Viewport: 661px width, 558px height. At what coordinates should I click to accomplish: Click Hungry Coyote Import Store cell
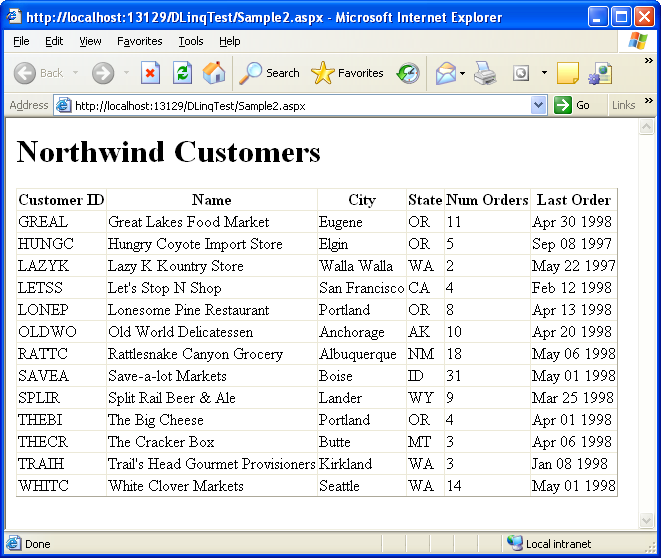click(212, 244)
